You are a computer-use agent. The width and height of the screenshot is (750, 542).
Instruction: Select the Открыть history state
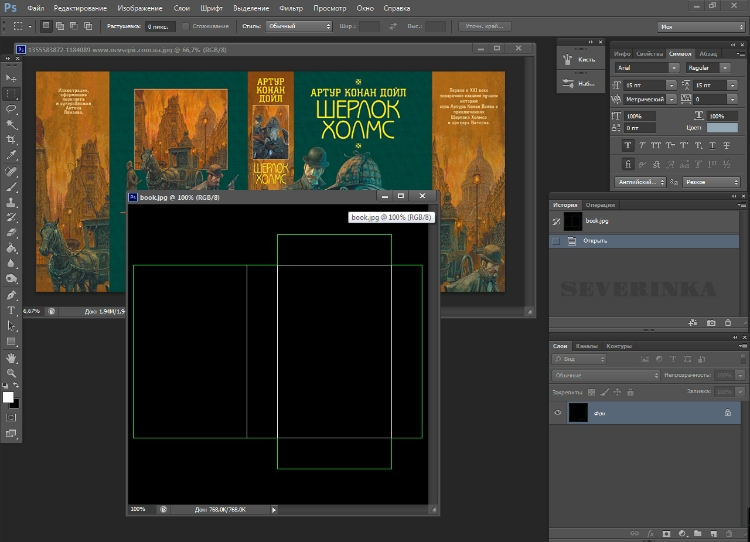[597, 241]
